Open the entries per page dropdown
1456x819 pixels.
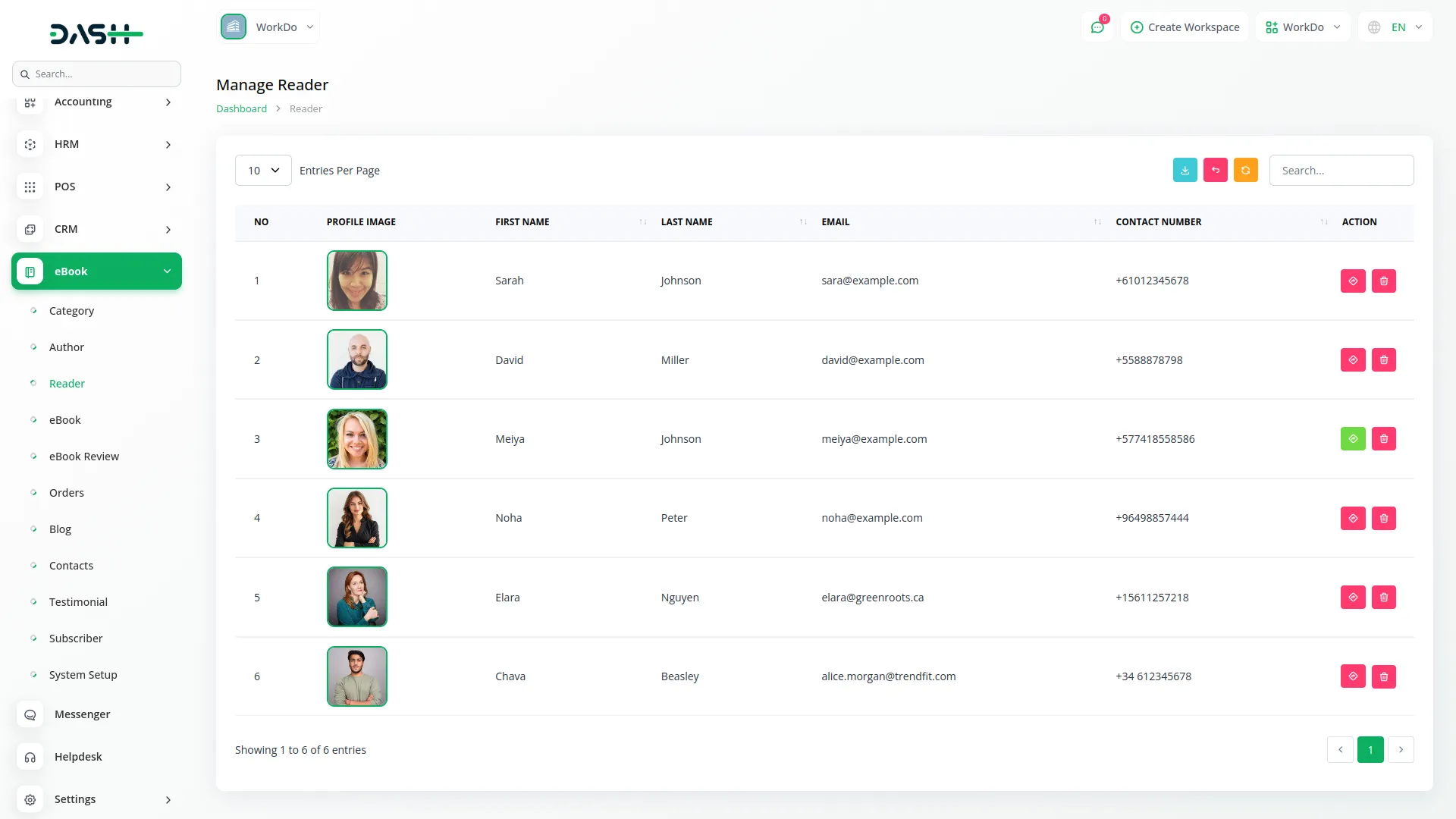[263, 171]
